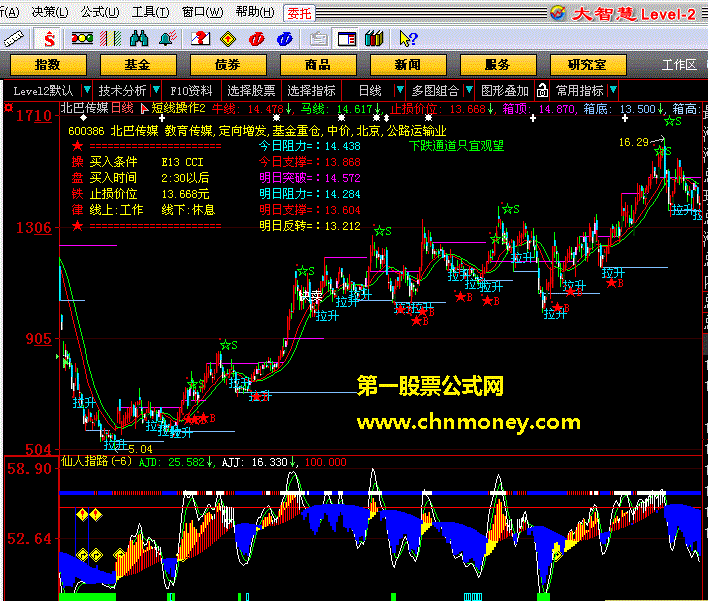The width and height of the screenshot is (708, 601).
Task: Click the 指数 yellow button
Action: pyautogui.click(x=48, y=65)
